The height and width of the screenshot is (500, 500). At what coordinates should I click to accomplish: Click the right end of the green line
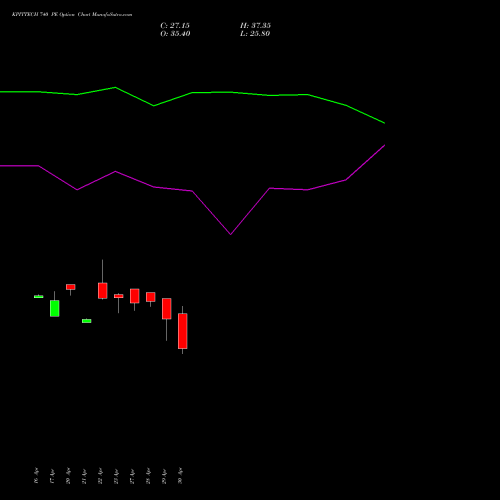click(384, 123)
